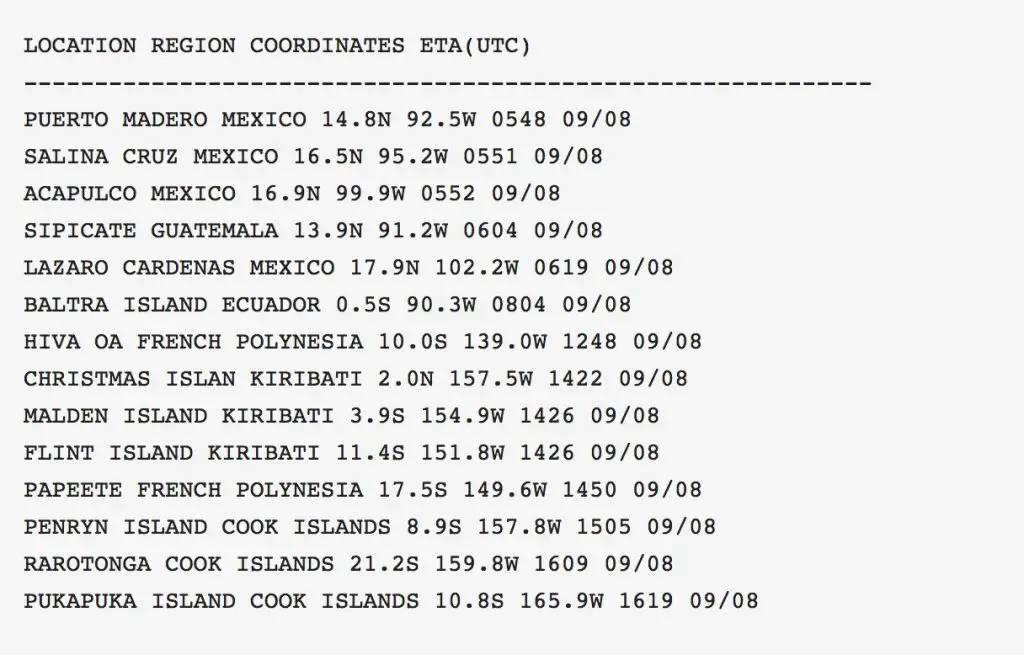The image size is (1024, 655).
Task: Click the ETA(UTC) header label
Action: pos(475,46)
